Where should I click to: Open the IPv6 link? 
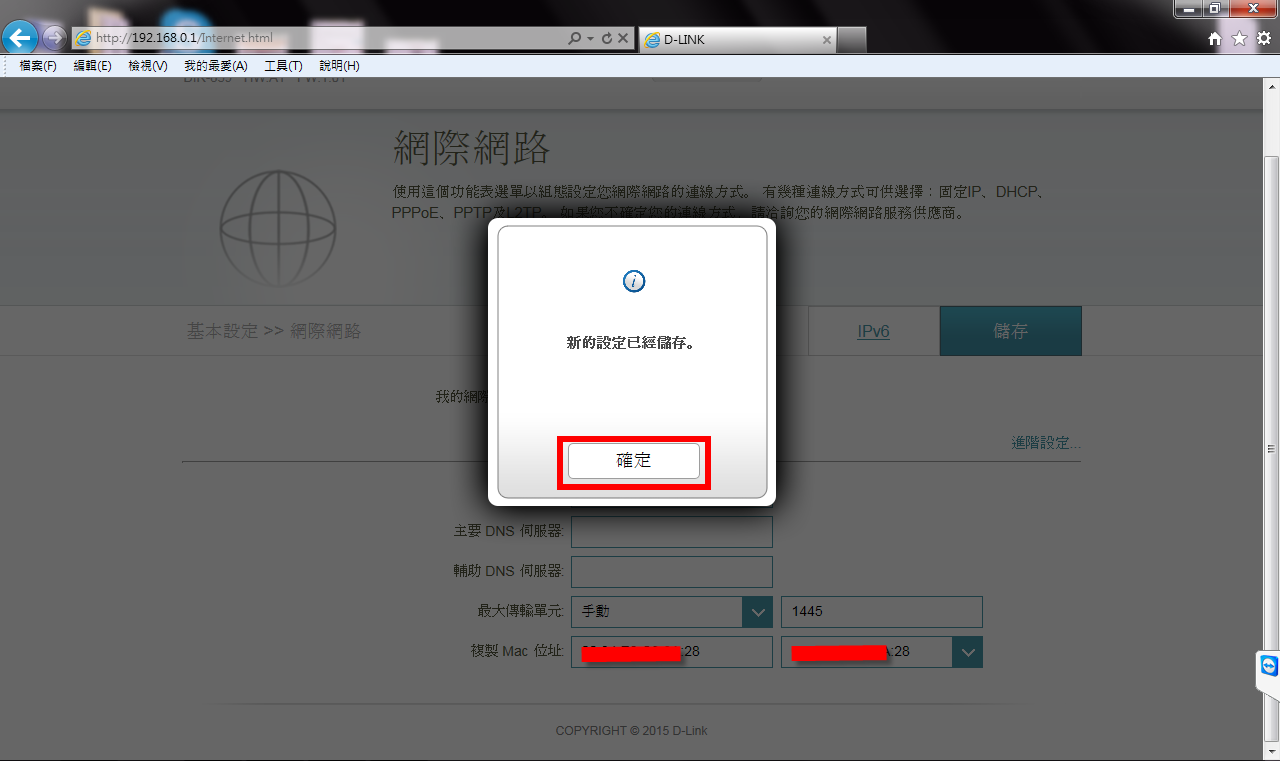coord(873,331)
